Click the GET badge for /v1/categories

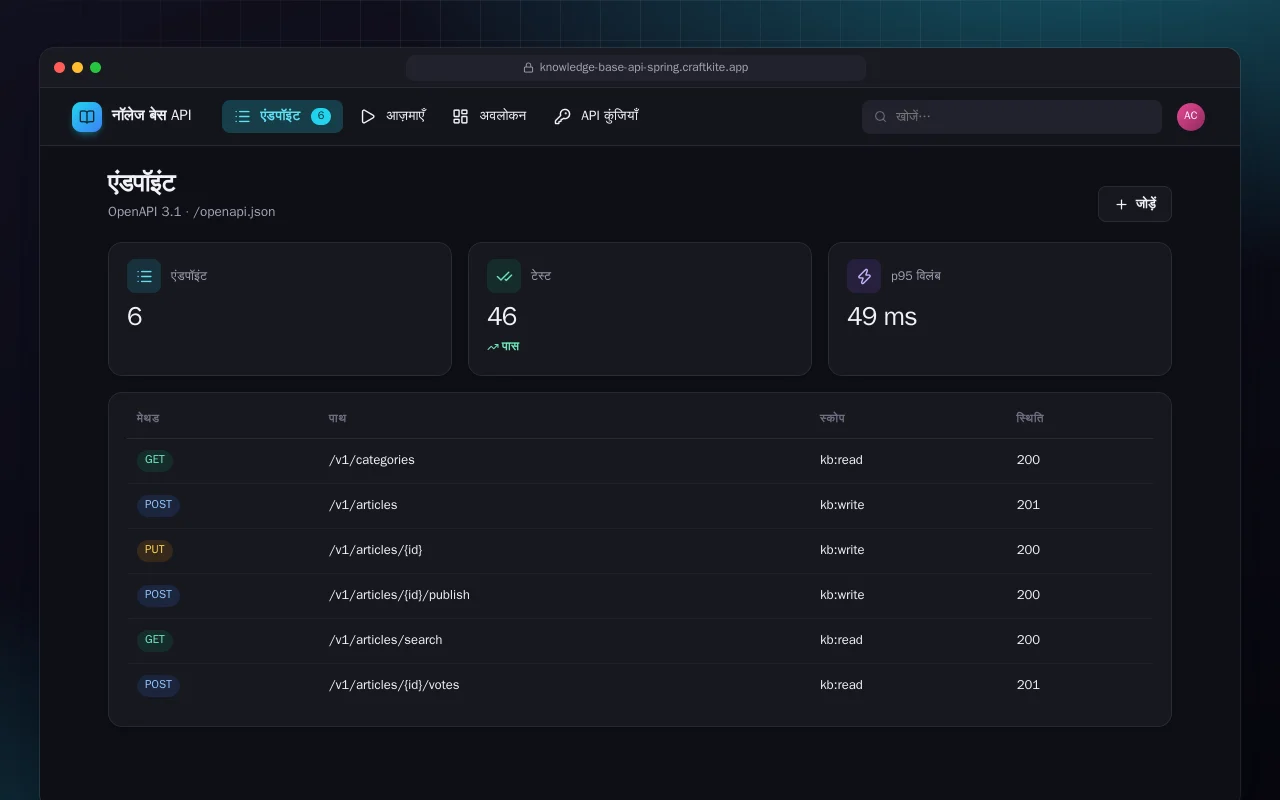[155, 461]
